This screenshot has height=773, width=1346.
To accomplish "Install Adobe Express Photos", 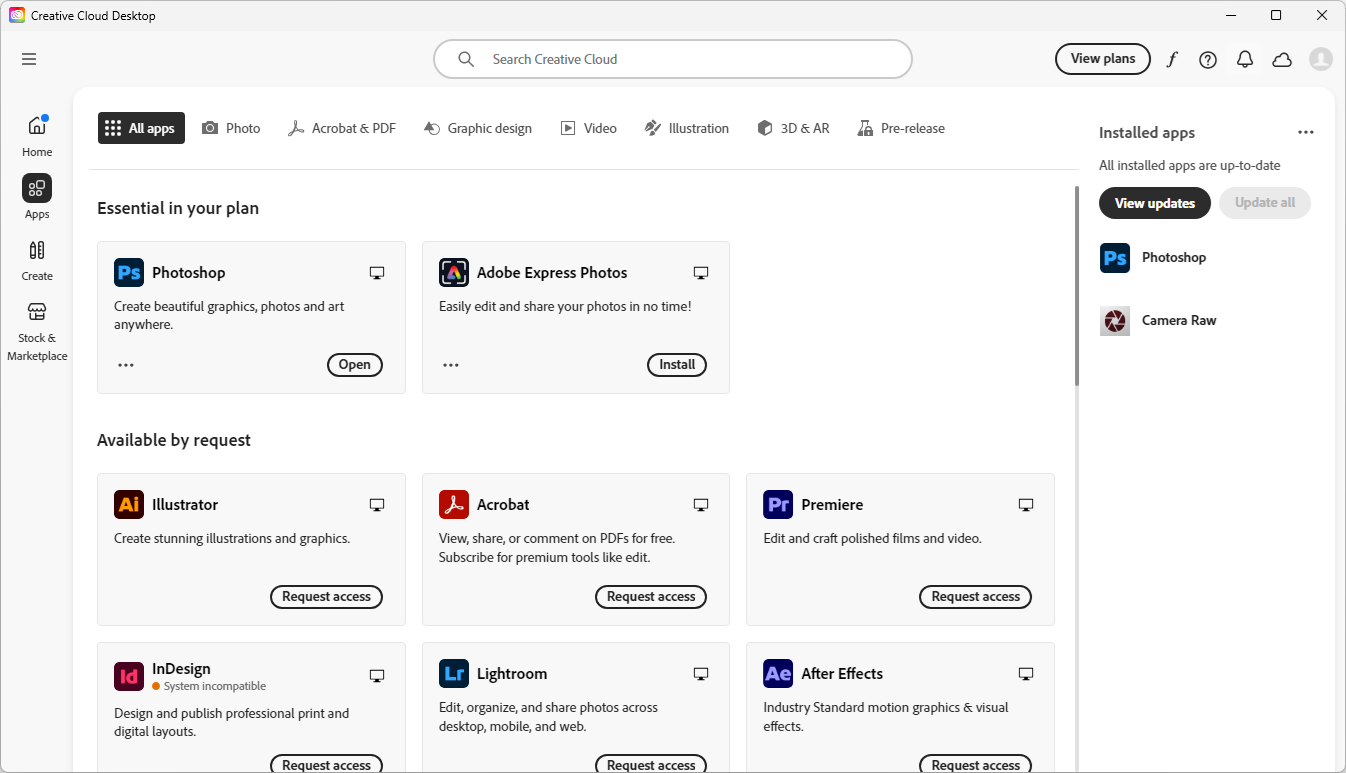I will coord(677,365).
